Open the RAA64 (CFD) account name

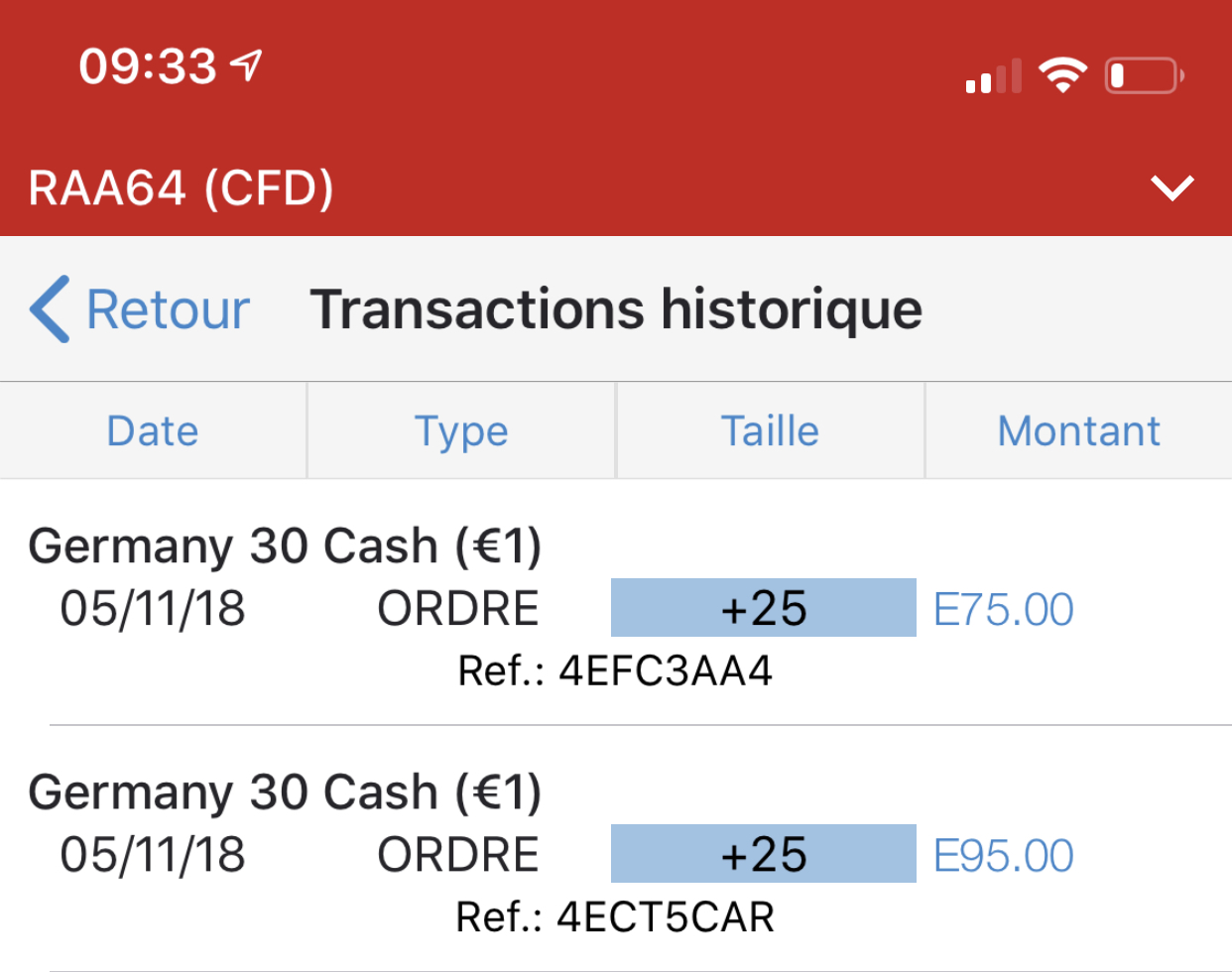[181, 187]
